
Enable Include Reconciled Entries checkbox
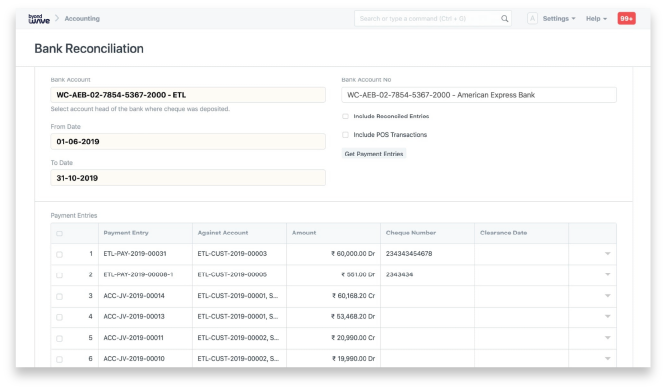345,116
